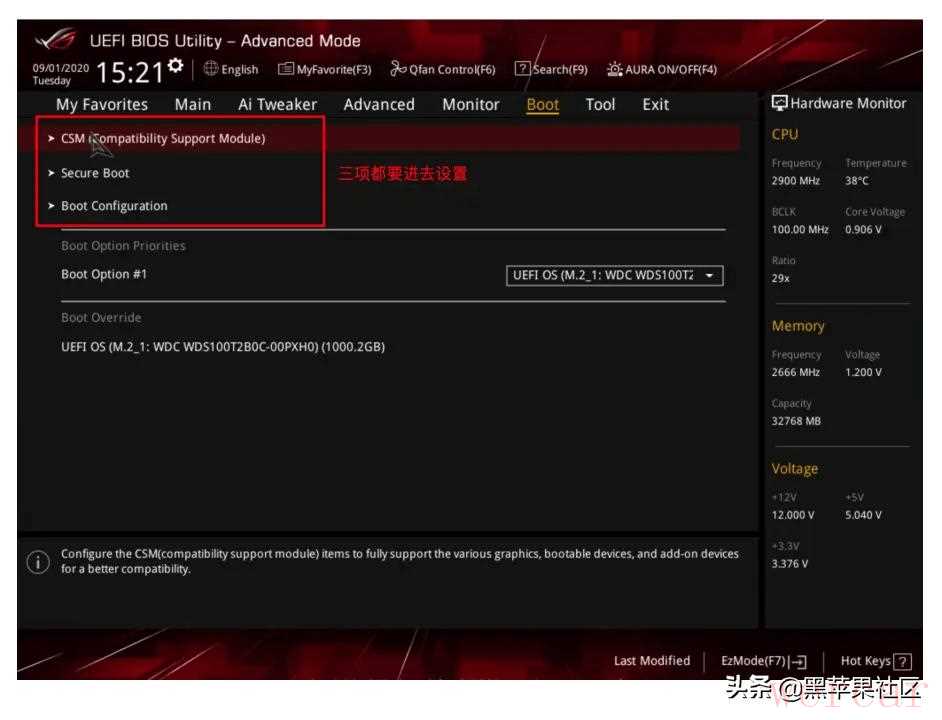Click the Exit menu tab
The height and width of the screenshot is (720, 942).
[655, 104]
